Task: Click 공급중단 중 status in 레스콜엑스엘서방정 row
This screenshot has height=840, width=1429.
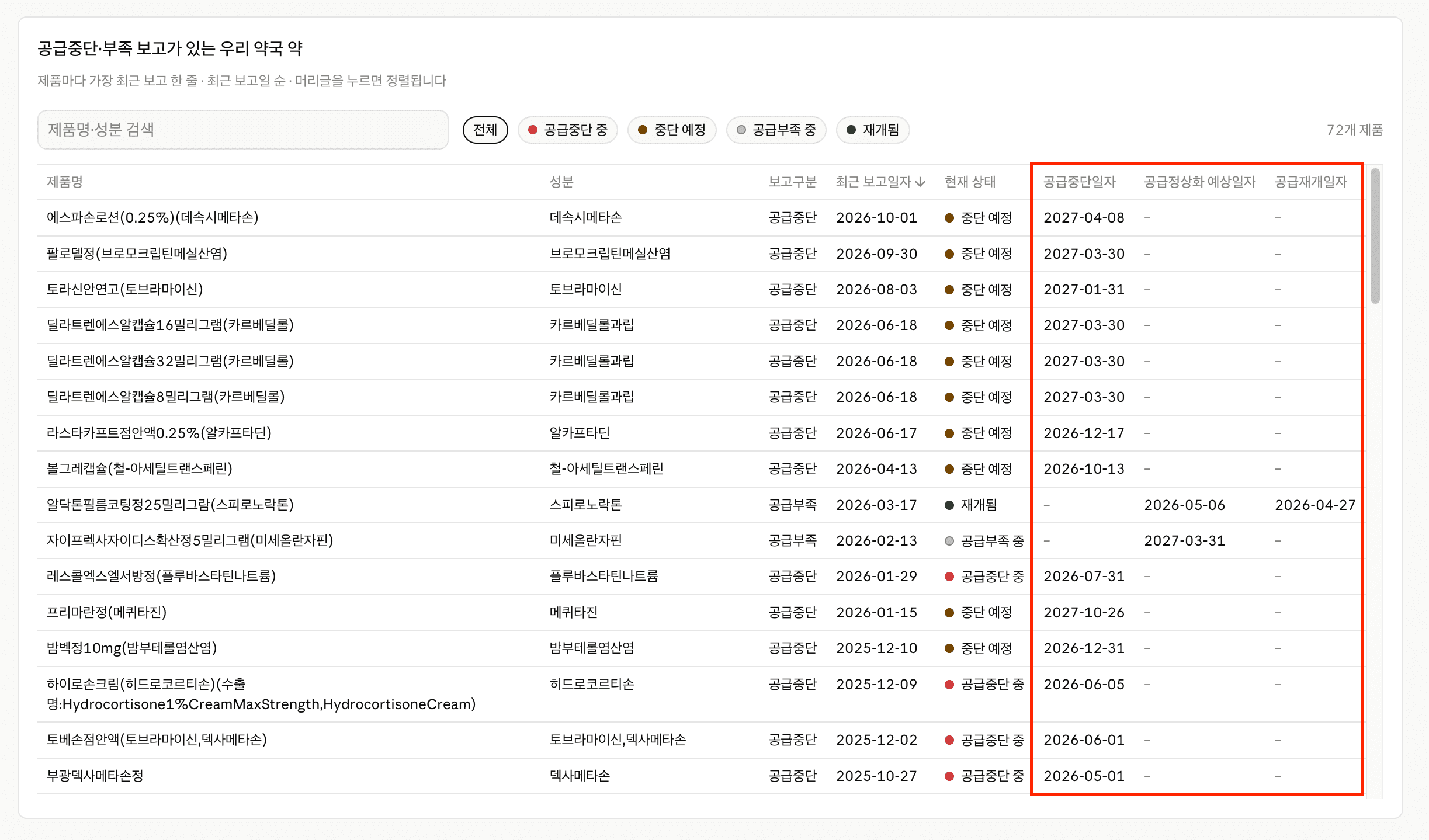Action: point(984,577)
